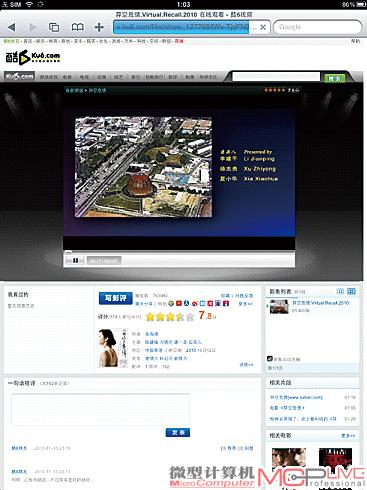
Task: Focus the Google search field
Action: point(317,27)
